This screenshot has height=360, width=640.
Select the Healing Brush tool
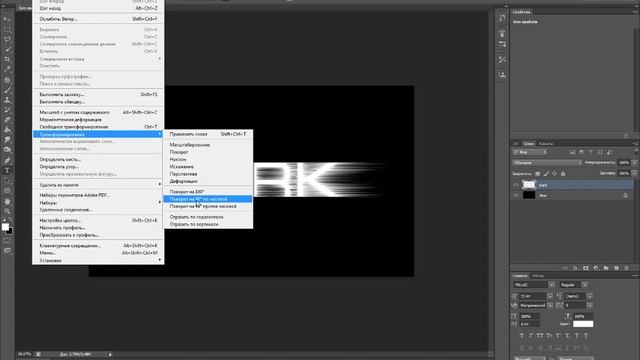pyautogui.click(x=7, y=80)
